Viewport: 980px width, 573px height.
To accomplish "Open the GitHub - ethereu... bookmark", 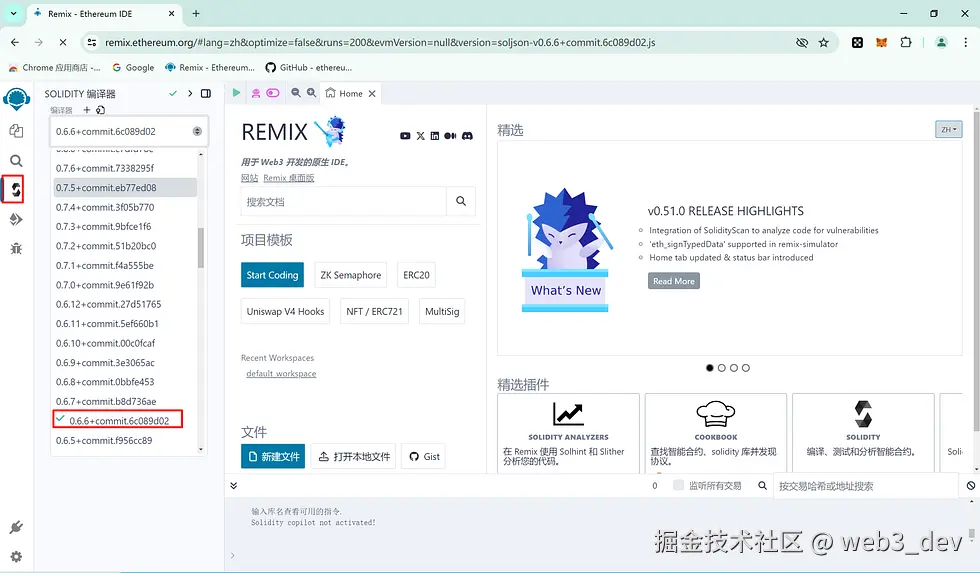I will (309, 67).
